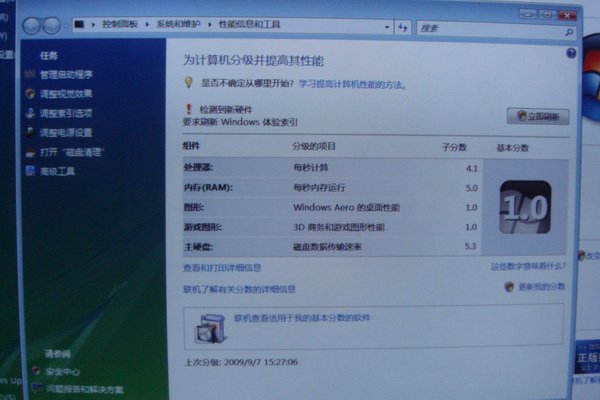Screen dimensions: 600x400
Task: Select the 处理器 row
Action: pyautogui.click(x=332, y=168)
